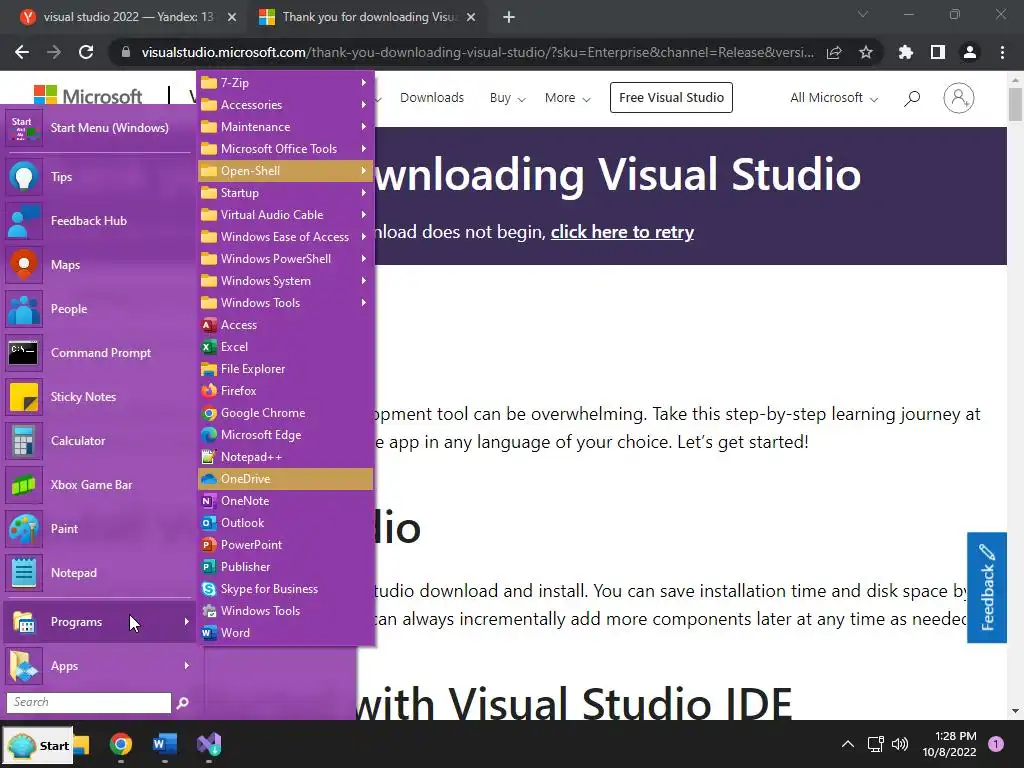This screenshot has width=1024, height=768.
Task: Expand Virtual Audio Cable folder
Action: (x=285, y=215)
